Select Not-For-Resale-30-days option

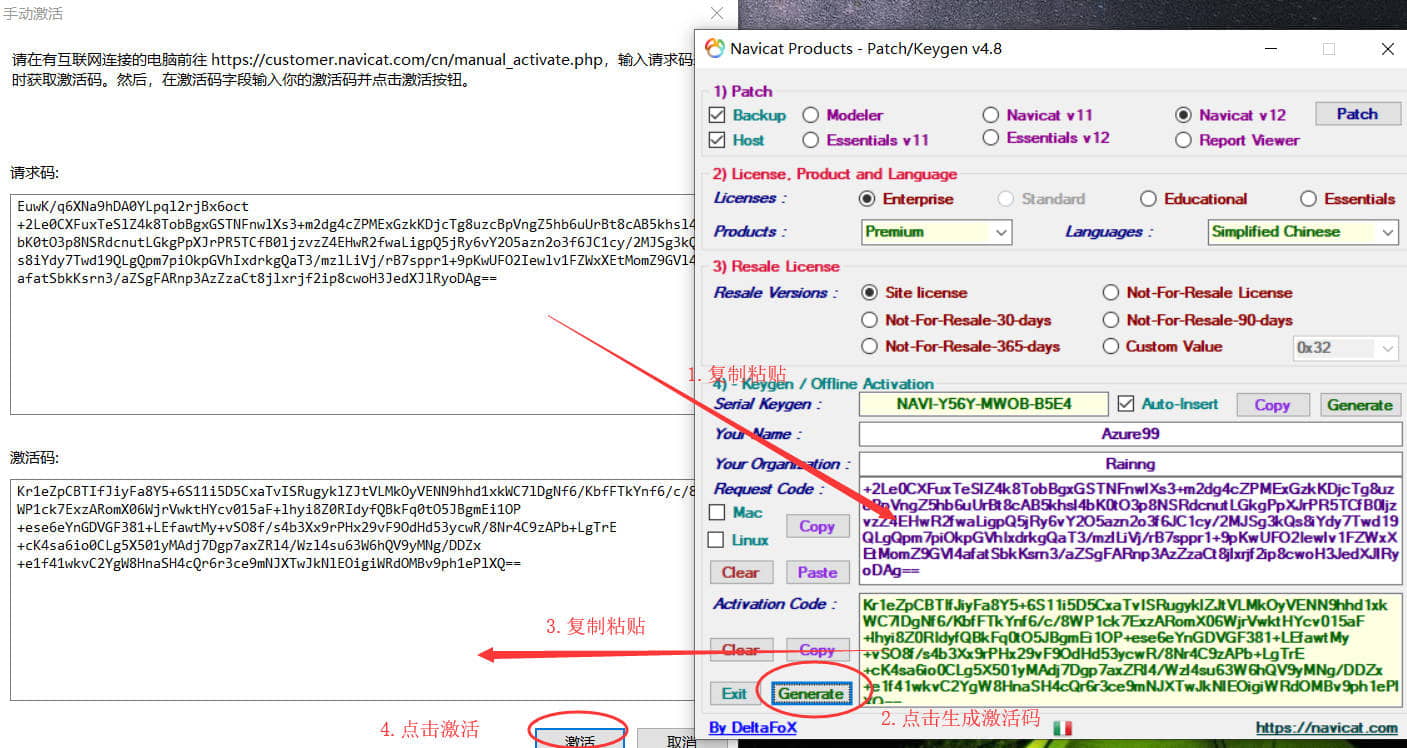(869, 320)
